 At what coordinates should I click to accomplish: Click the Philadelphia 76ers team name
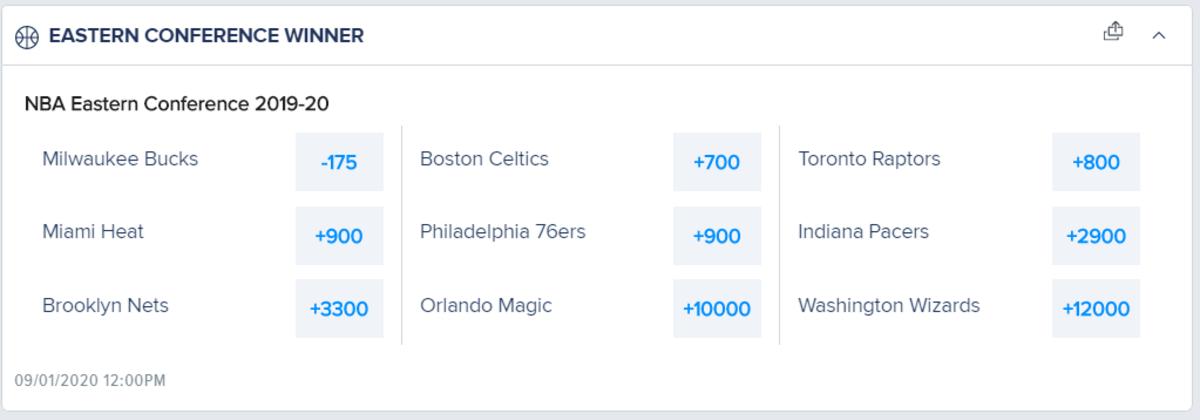click(x=503, y=232)
